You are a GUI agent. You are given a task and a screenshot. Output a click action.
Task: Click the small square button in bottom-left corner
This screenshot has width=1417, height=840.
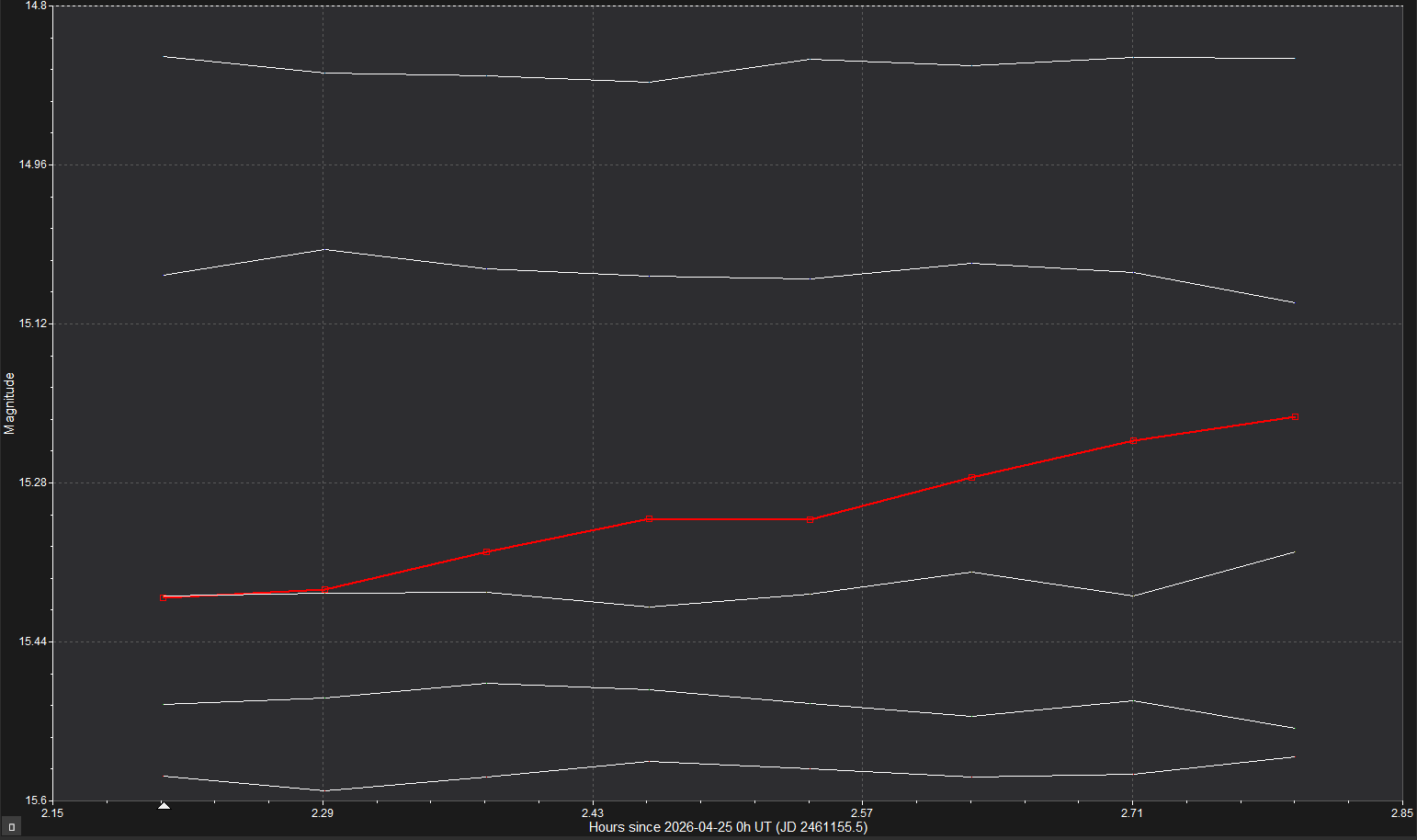(x=11, y=827)
